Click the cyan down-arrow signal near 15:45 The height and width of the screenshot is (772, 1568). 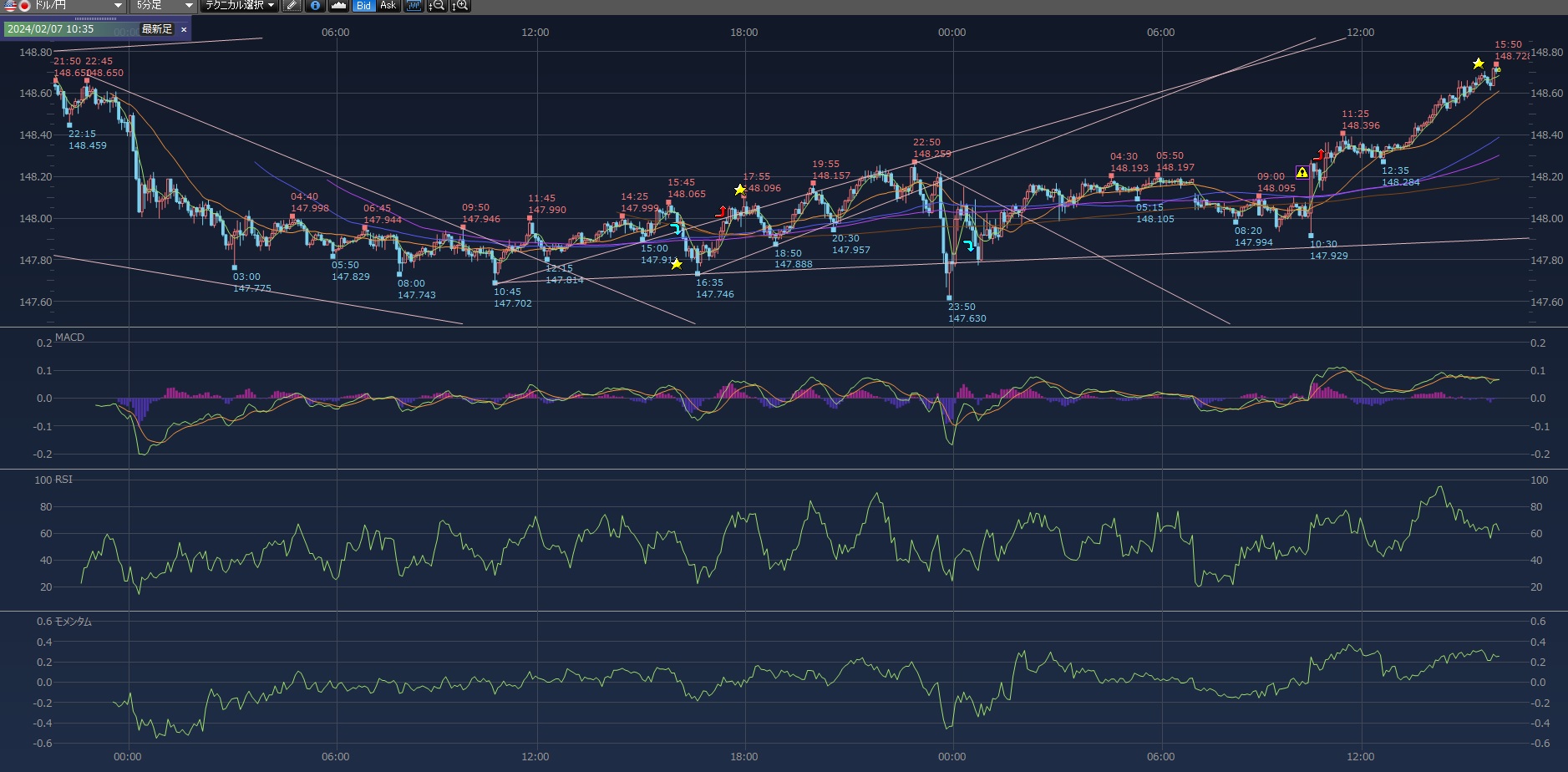pyautogui.click(x=676, y=228)
